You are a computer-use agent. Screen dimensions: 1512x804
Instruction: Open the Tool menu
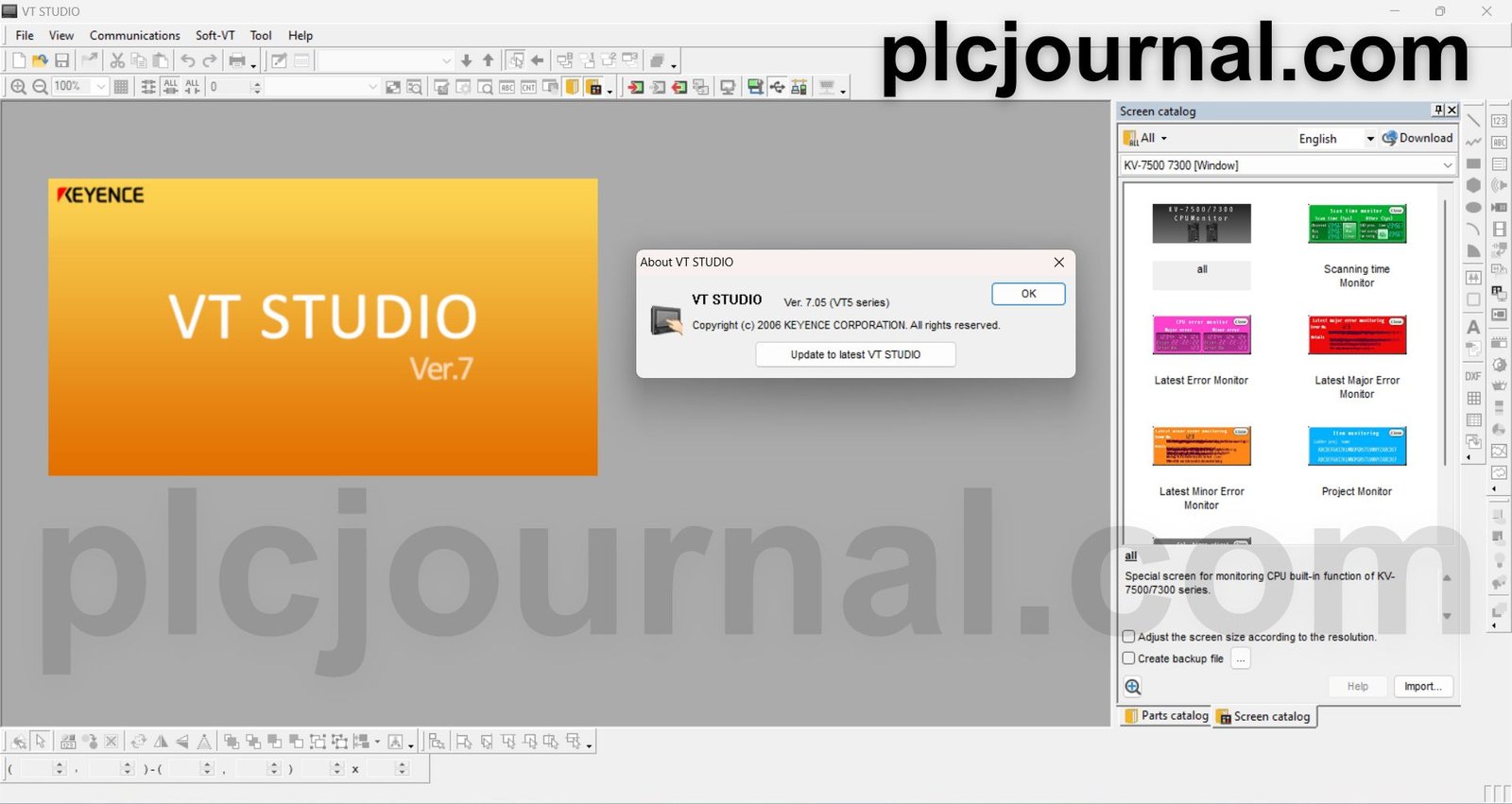tap(261, 35)
